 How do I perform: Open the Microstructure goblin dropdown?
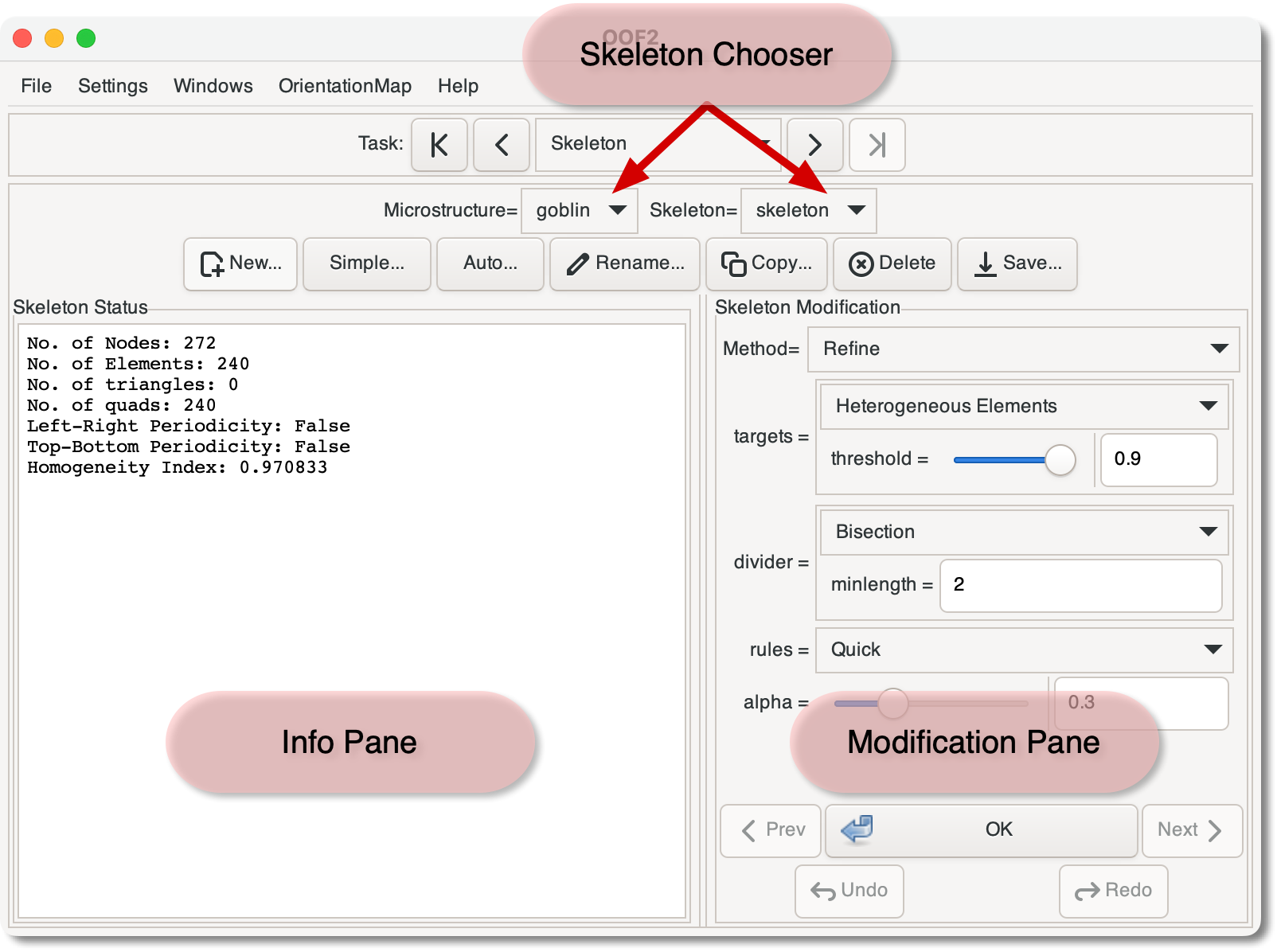[580, 211]
